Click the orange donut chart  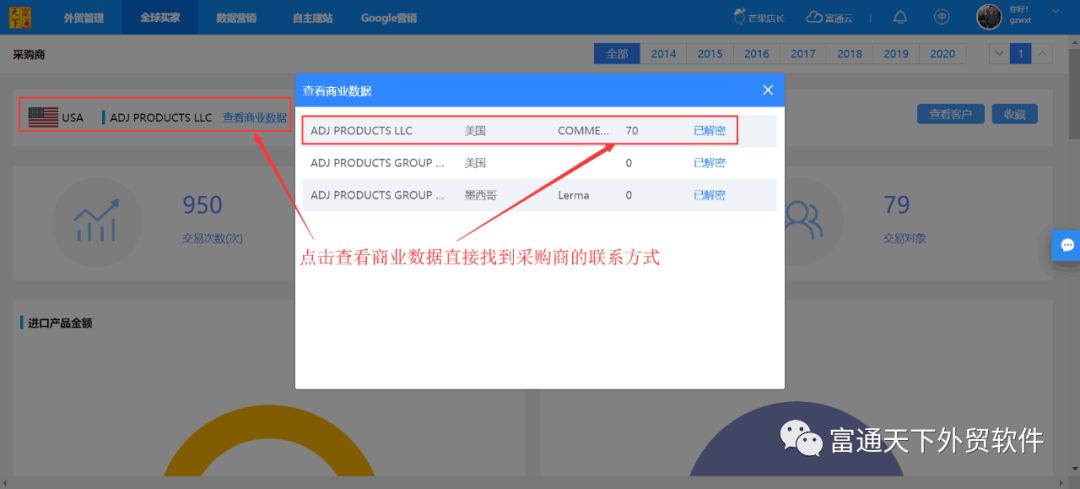269,441
